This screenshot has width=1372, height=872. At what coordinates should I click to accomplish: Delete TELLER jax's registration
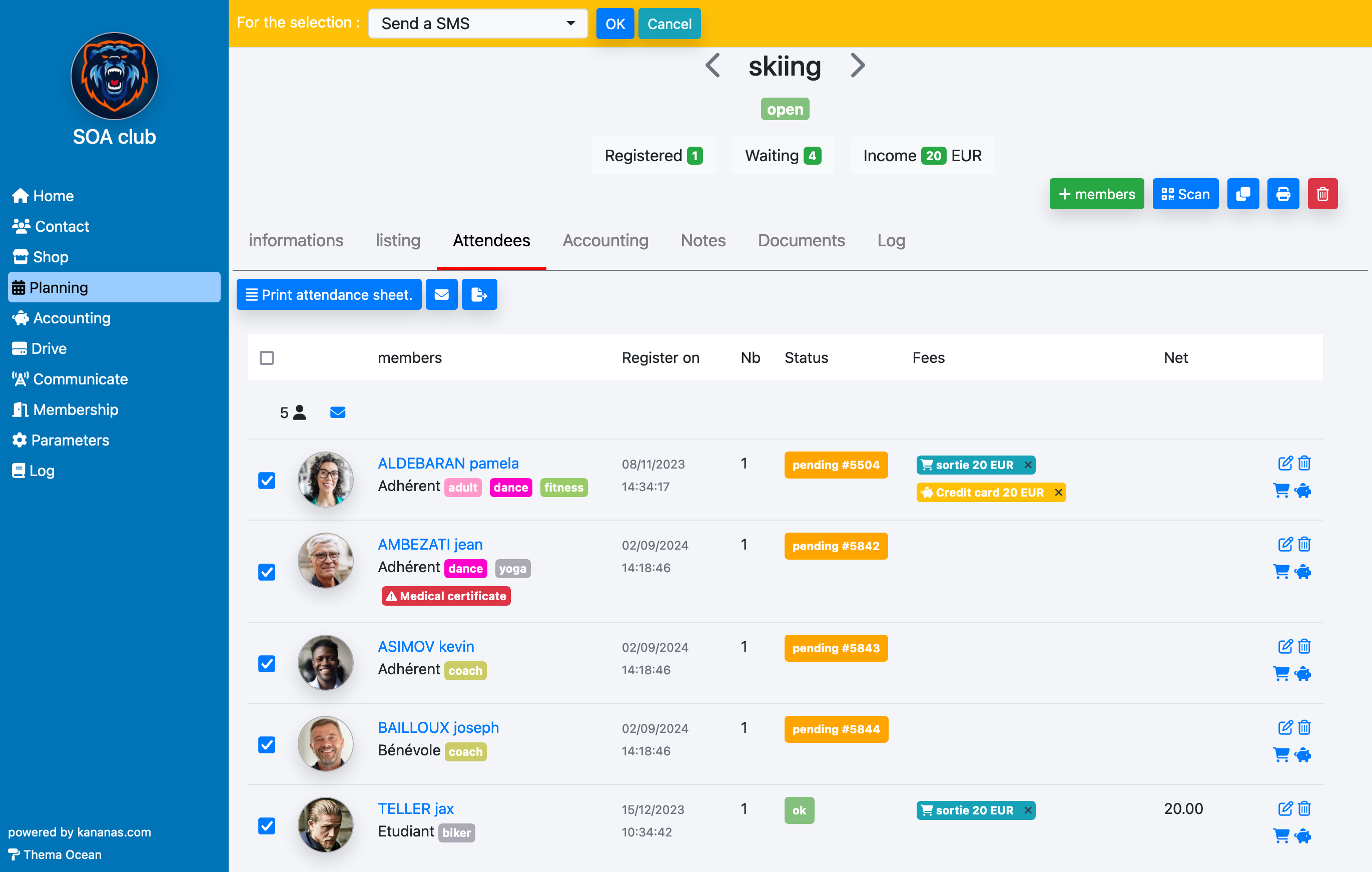coord(1304,807)
